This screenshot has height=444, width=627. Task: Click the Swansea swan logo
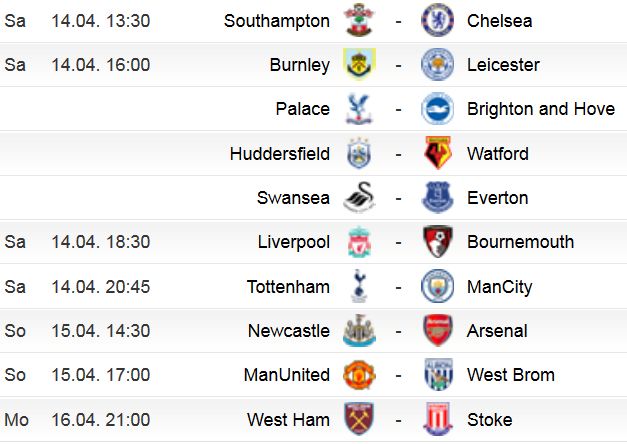click(359, 197)
